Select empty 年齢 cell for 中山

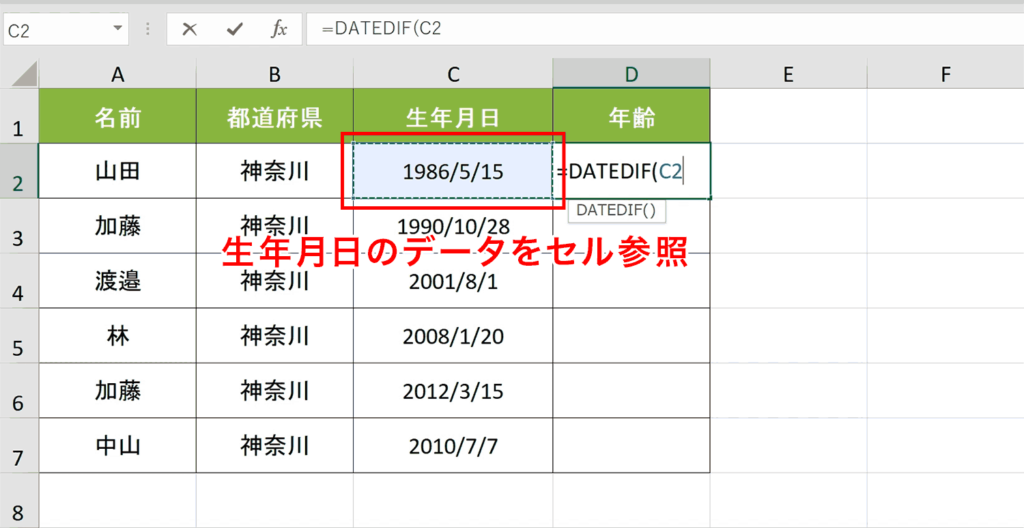click(632, 446)
